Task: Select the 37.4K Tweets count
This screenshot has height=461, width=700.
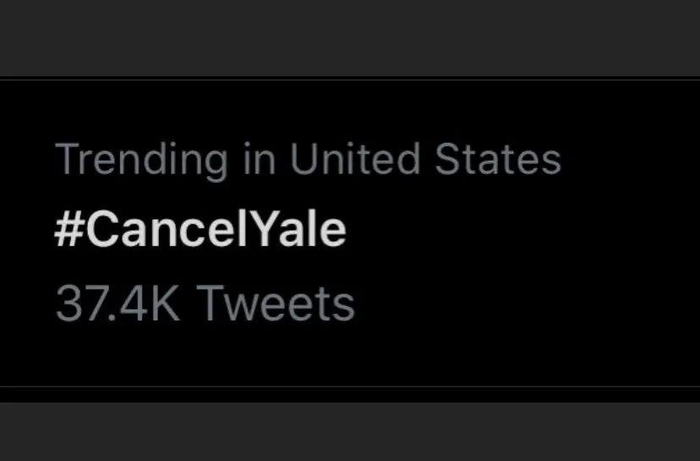Action: coord(204,303)
